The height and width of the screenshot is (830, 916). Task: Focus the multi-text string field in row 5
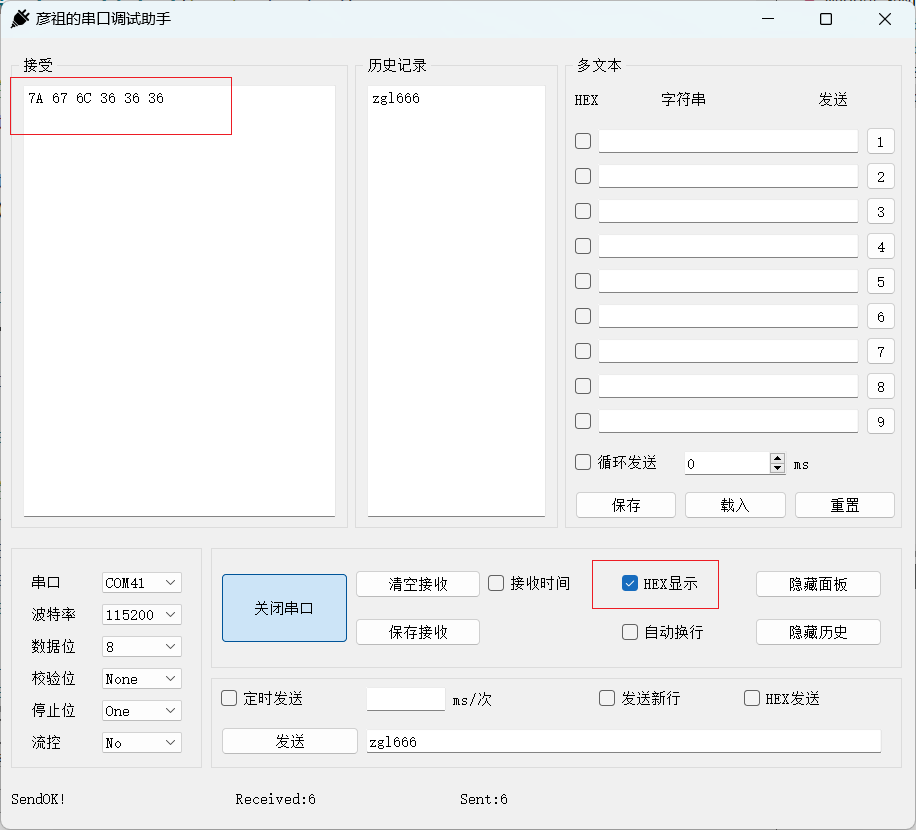point(728,282)
